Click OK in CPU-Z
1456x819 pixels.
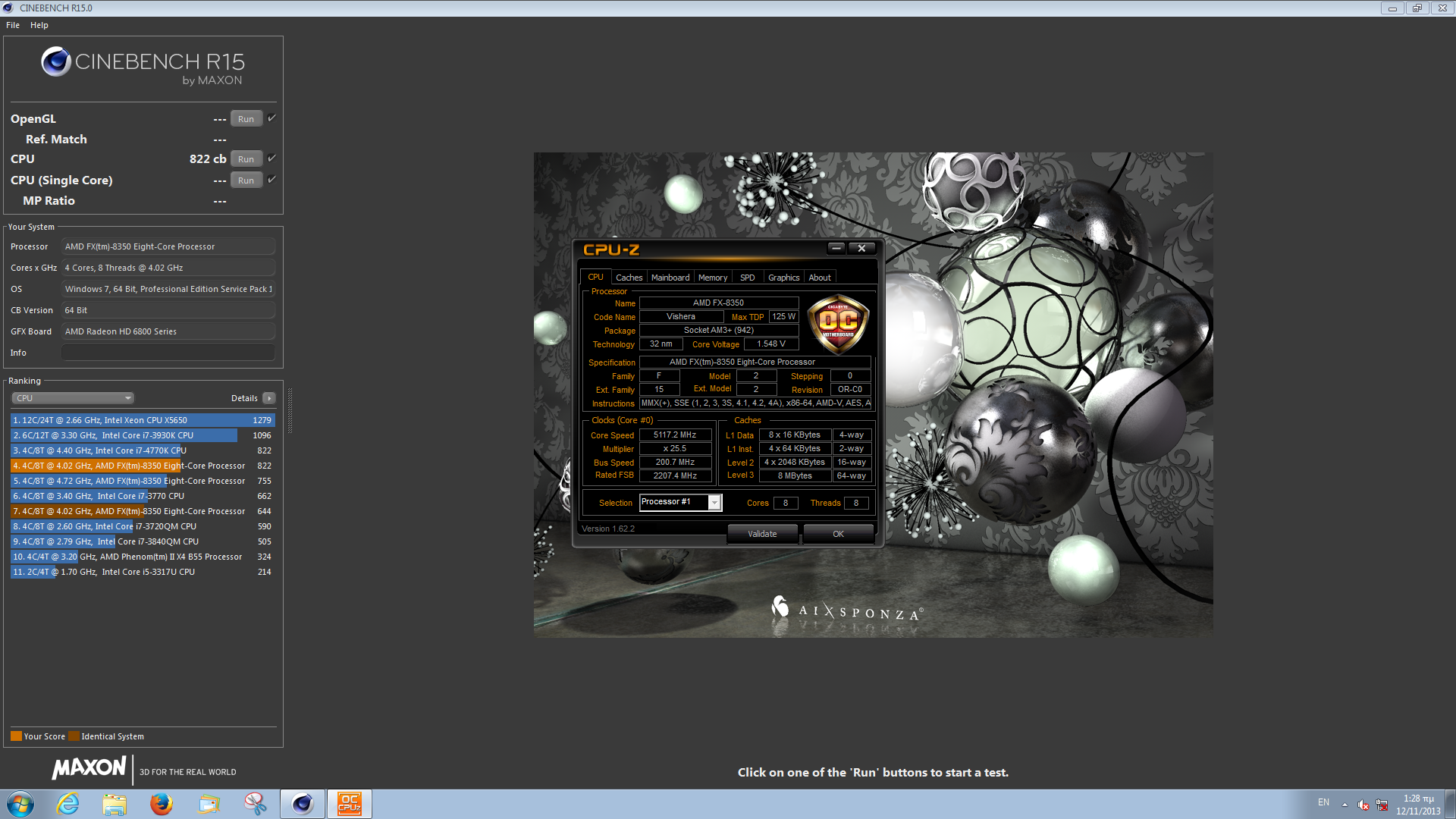838,534
